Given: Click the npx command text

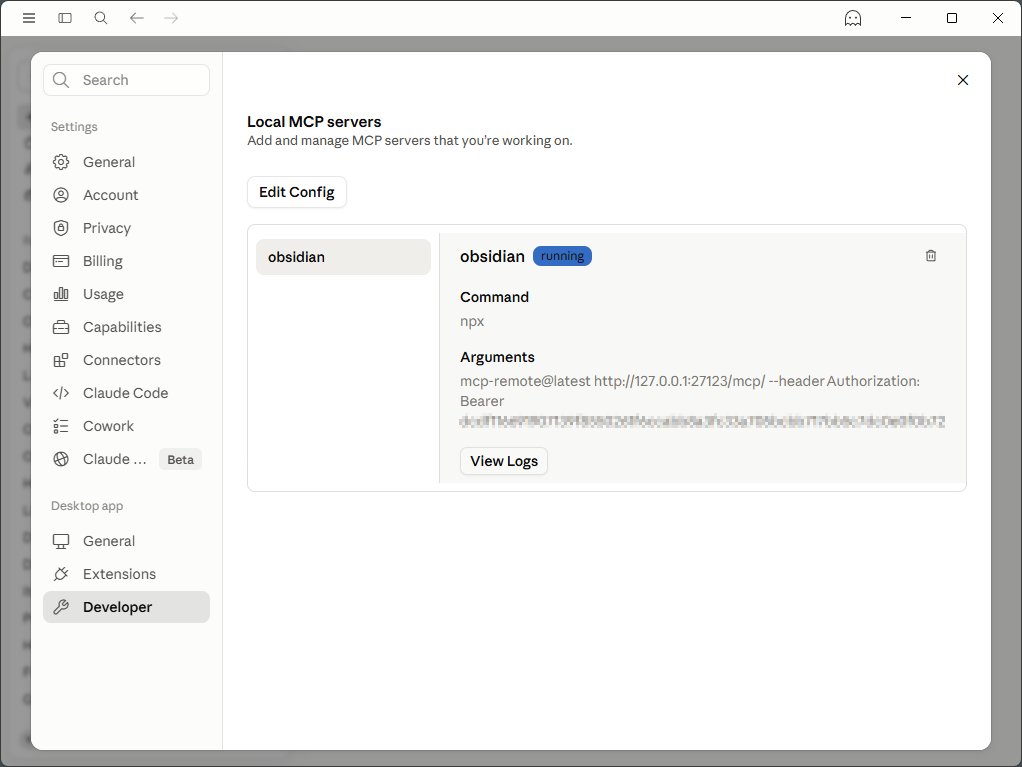Looking at the screenshot, I should (472, 322).
